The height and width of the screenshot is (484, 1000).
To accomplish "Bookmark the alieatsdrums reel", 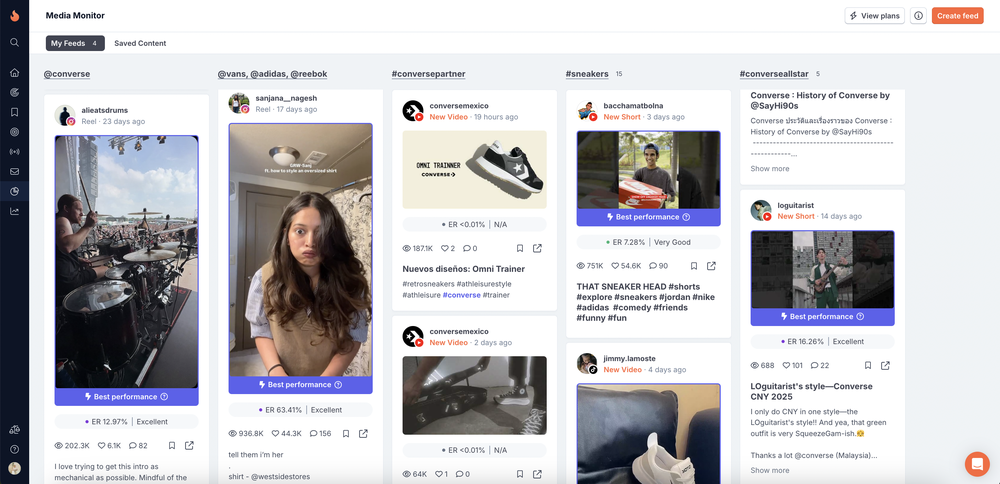I will pyautogui.click(x=172, y=446).
